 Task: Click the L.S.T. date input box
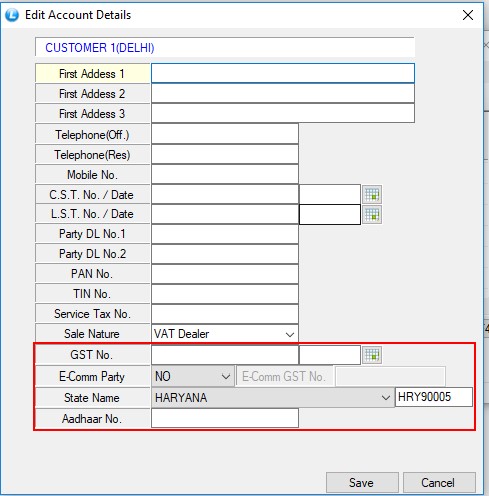[330, 214]
